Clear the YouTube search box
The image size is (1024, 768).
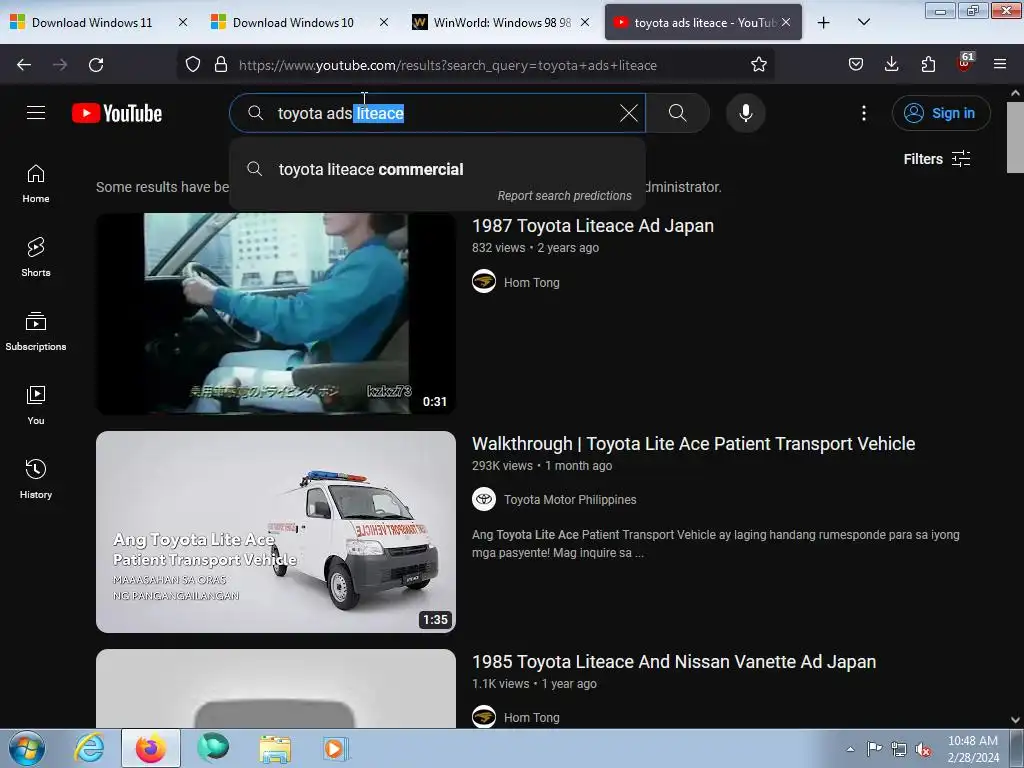[629, 113]
